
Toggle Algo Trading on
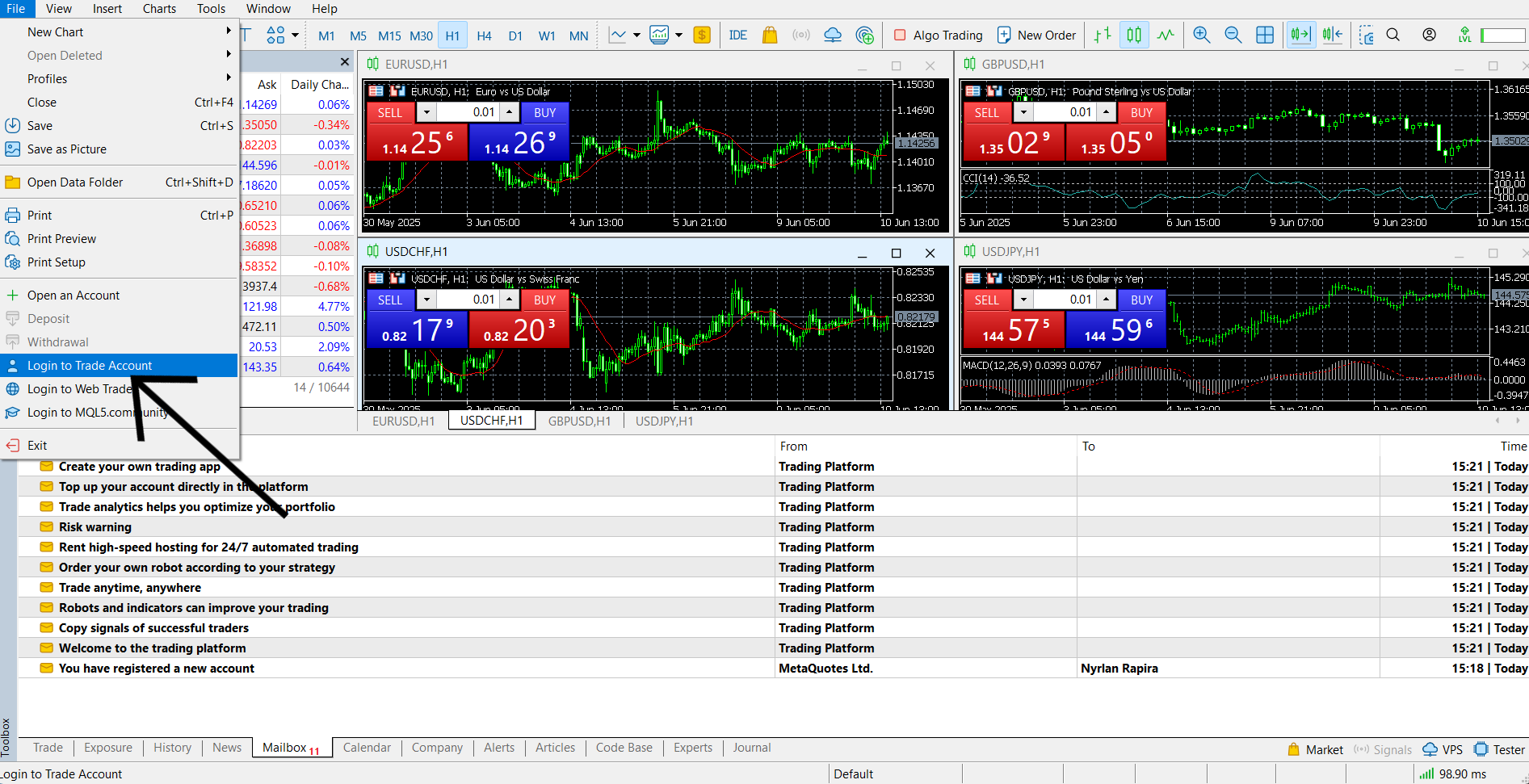click(939, 35)
